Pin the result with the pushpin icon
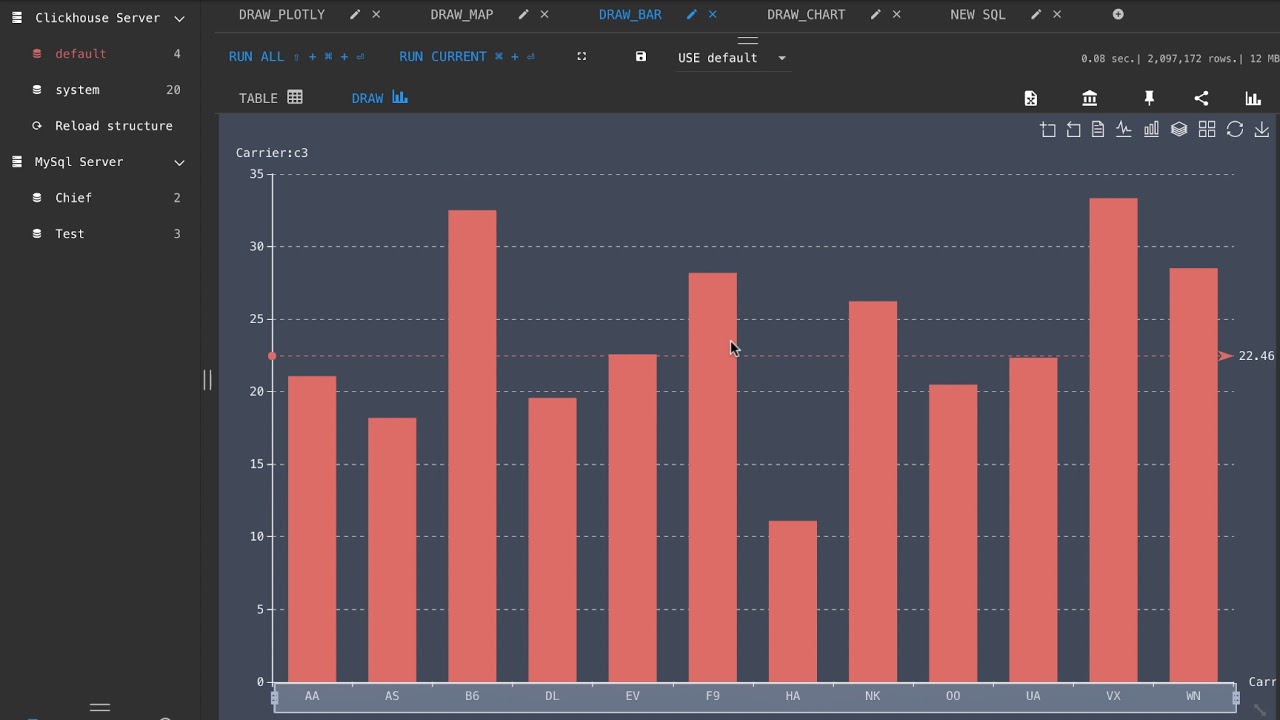 [1149, 98]
